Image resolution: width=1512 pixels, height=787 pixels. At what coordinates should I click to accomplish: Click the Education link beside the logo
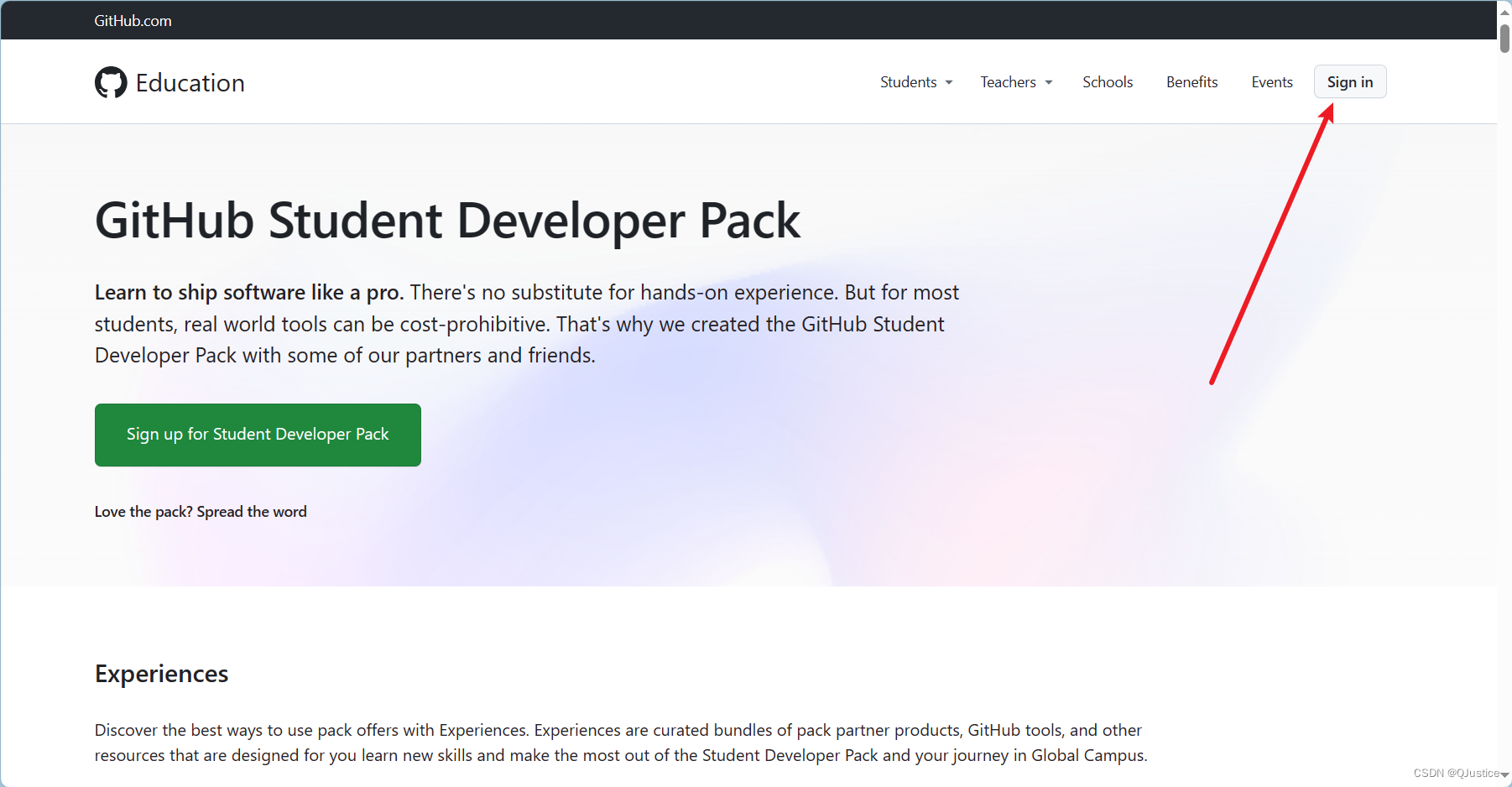[190, 81]
